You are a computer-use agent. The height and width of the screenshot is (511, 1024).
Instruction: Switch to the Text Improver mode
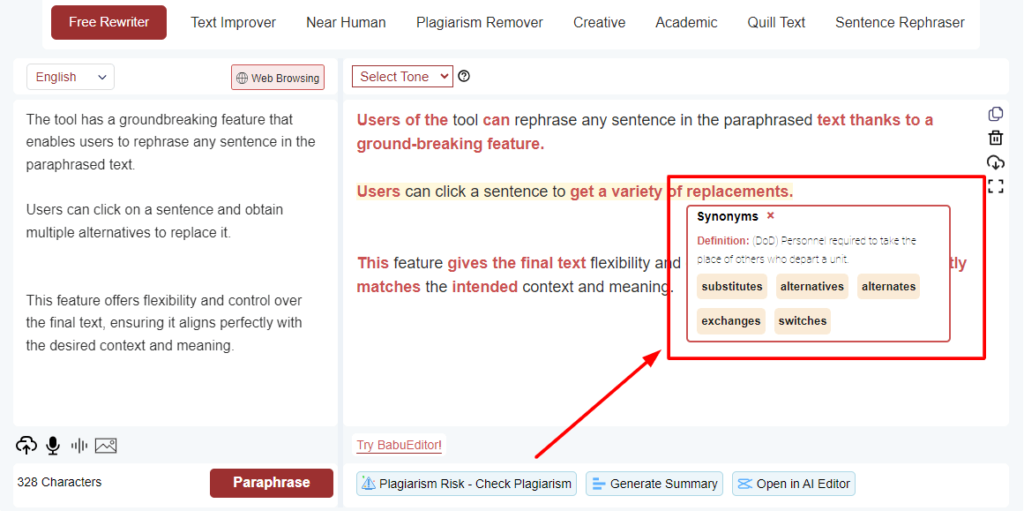233,22
